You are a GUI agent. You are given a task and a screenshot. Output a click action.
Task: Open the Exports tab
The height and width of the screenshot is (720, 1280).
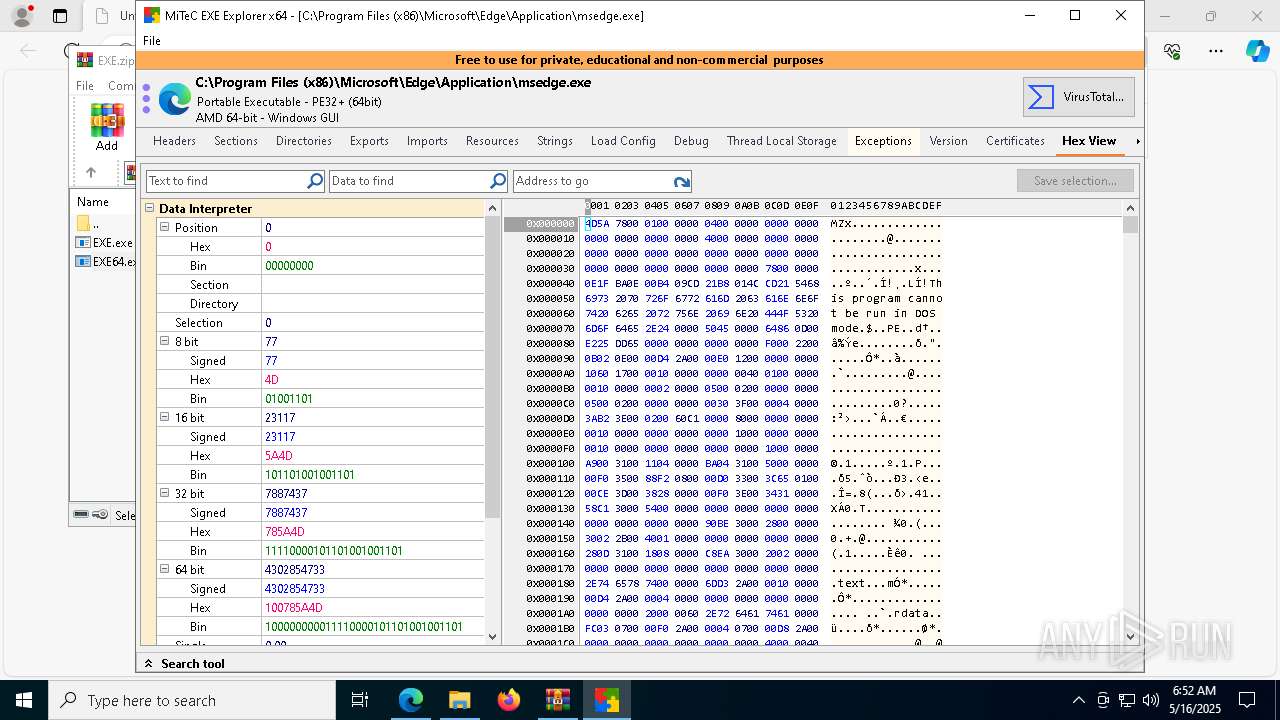(x=369, y=141)
